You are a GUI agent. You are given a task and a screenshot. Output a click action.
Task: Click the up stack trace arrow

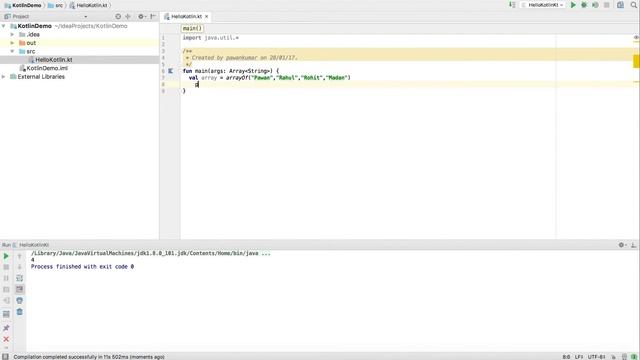(19, 256)
